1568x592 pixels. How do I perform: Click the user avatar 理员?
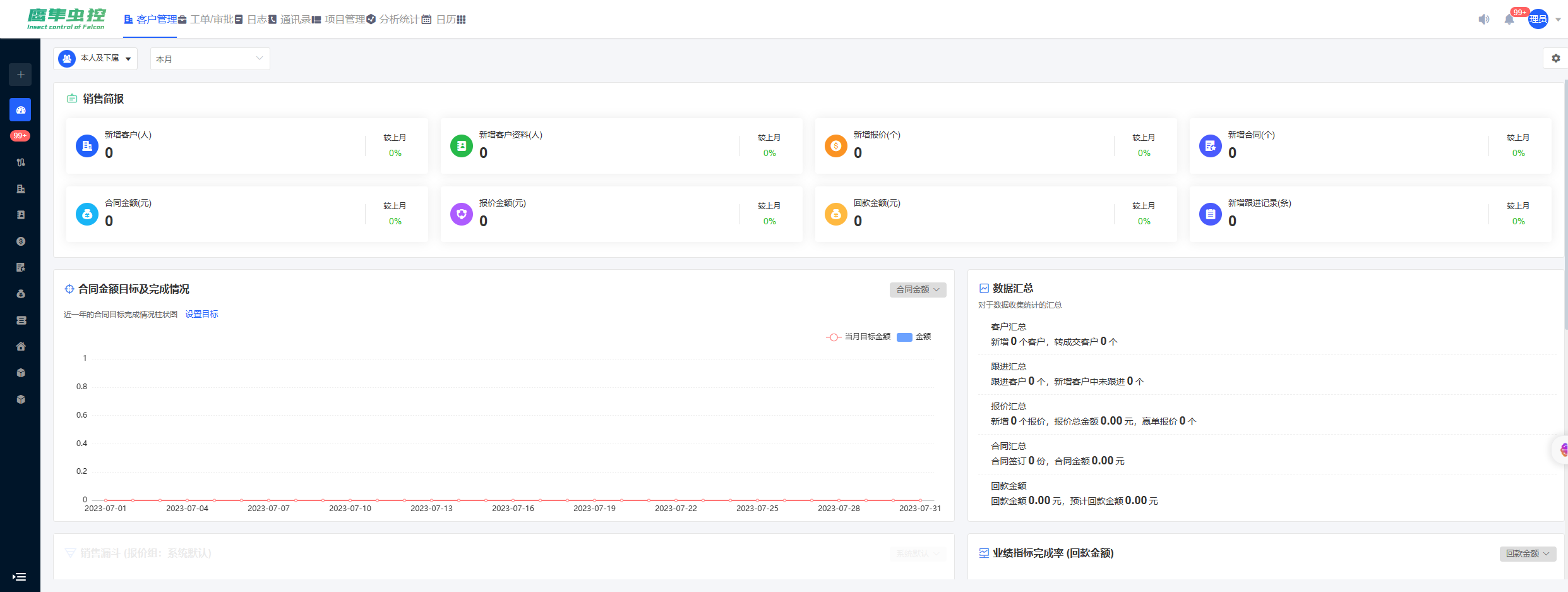point(1538,19)
